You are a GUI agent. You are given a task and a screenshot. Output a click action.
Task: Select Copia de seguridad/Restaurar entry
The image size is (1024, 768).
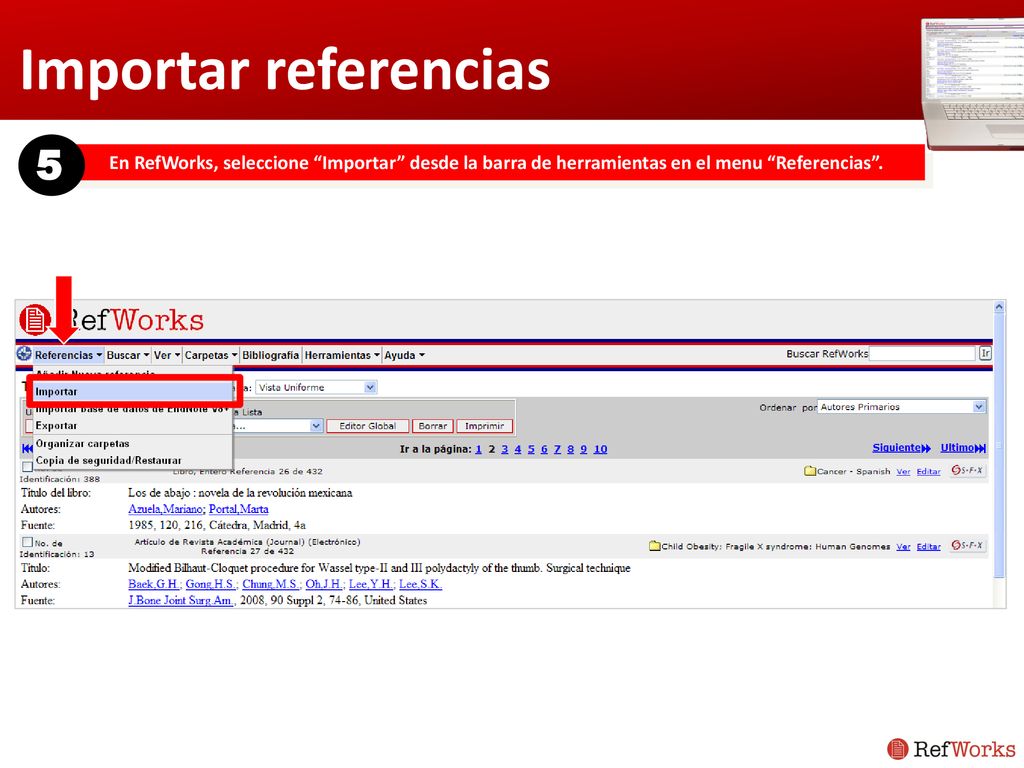coord(133,460)
